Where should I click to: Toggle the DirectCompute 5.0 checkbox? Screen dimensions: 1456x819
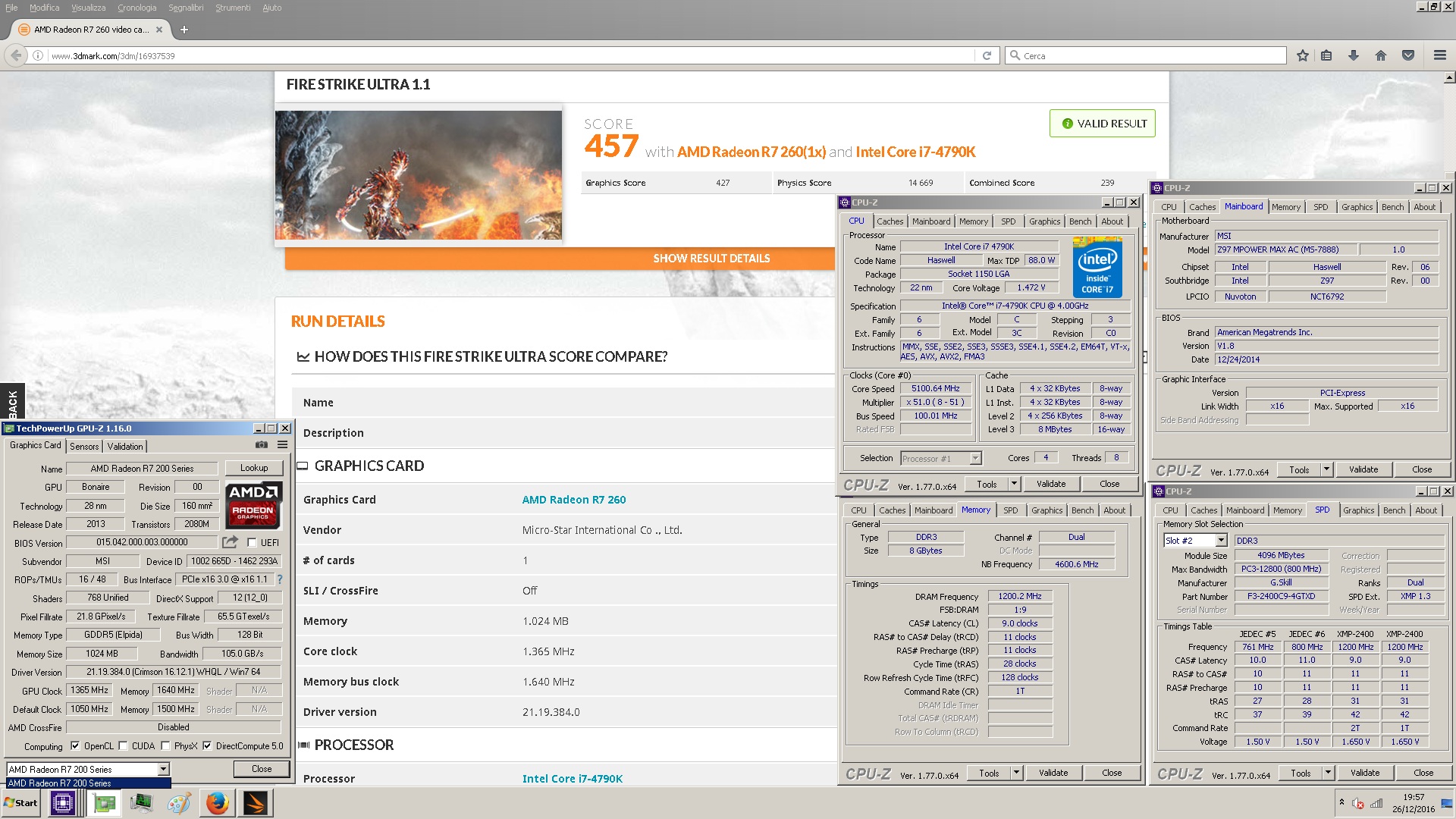[x=207, y=745]
